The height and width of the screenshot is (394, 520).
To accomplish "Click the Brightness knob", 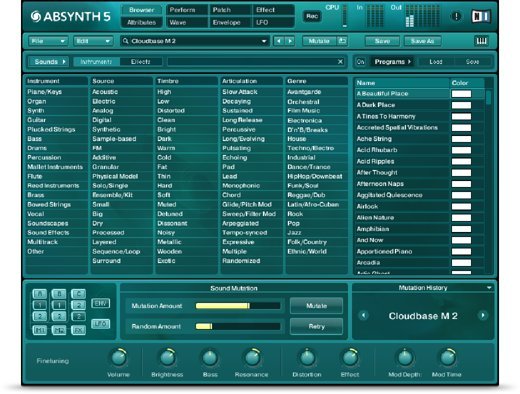I will [x=168, y=357].
